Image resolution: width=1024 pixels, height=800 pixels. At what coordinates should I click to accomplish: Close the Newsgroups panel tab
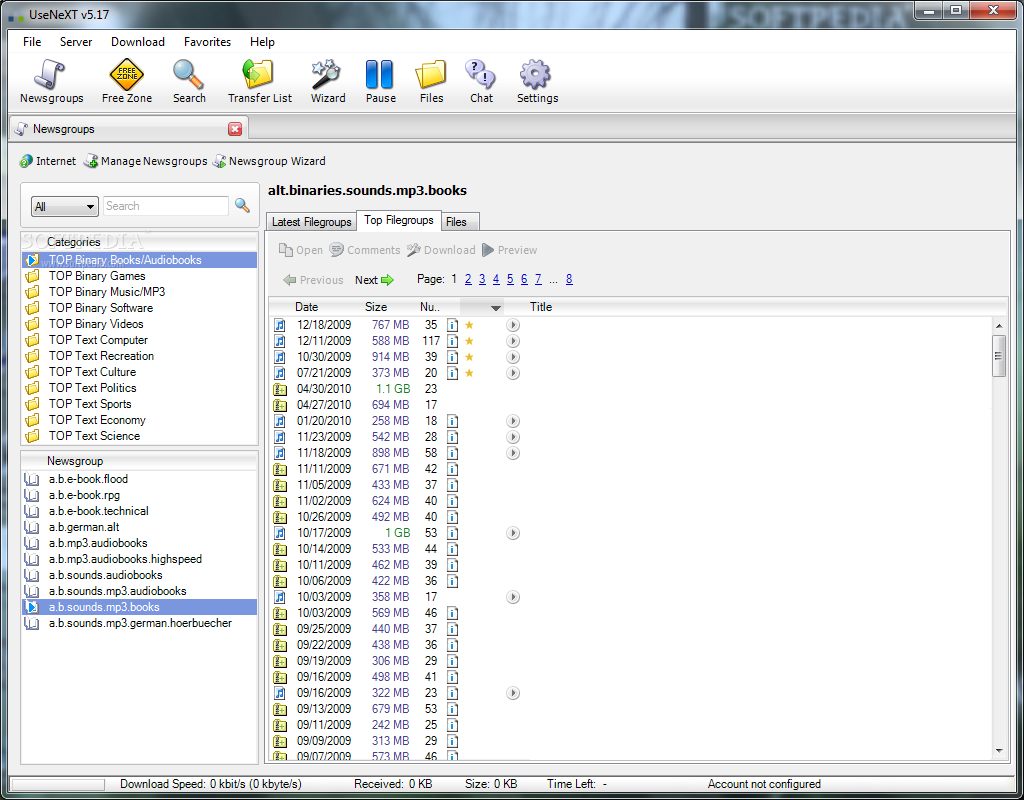[x=235, y=129]
